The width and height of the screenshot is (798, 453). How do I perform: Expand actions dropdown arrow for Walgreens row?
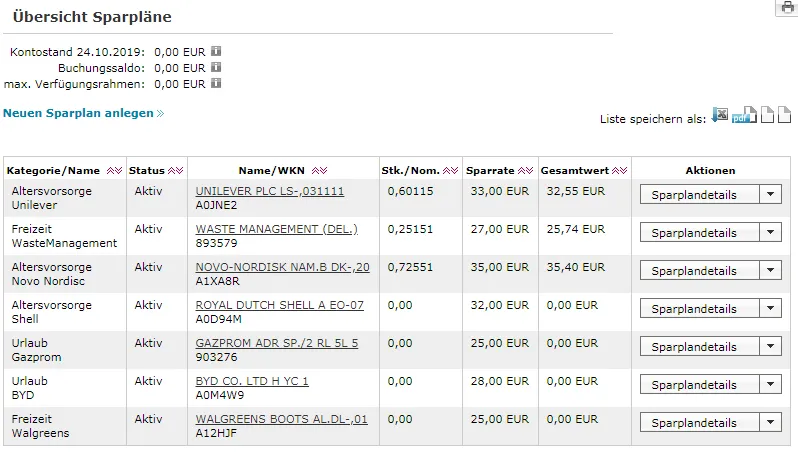click(x=771, y=422)
